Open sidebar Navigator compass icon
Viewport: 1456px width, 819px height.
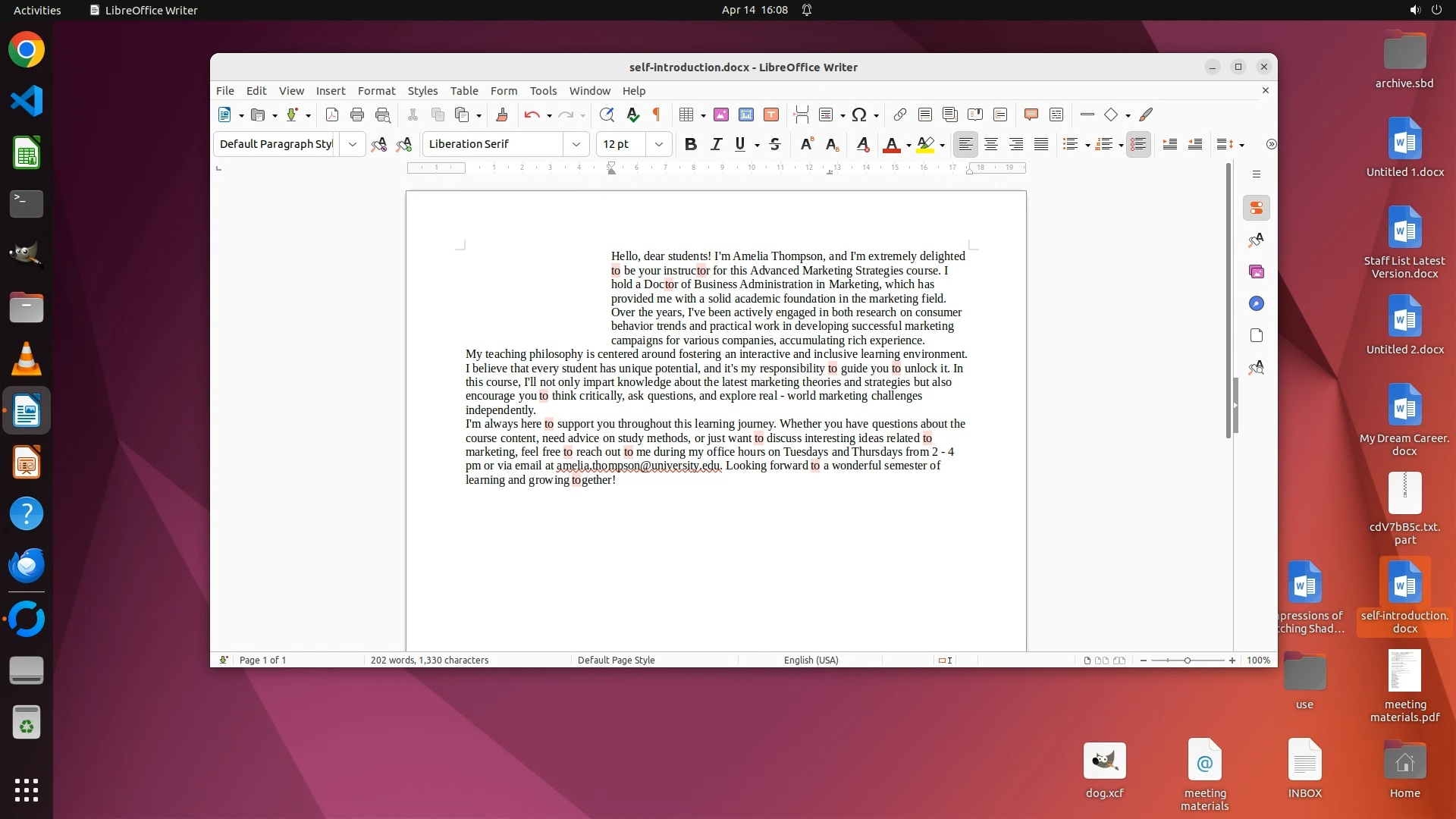(1257, 303)
